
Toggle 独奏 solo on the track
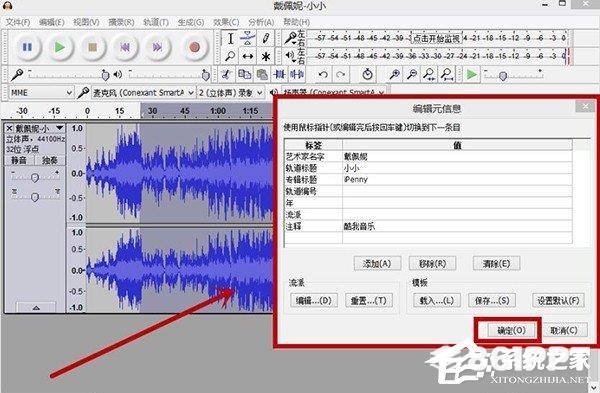point(50,160)
